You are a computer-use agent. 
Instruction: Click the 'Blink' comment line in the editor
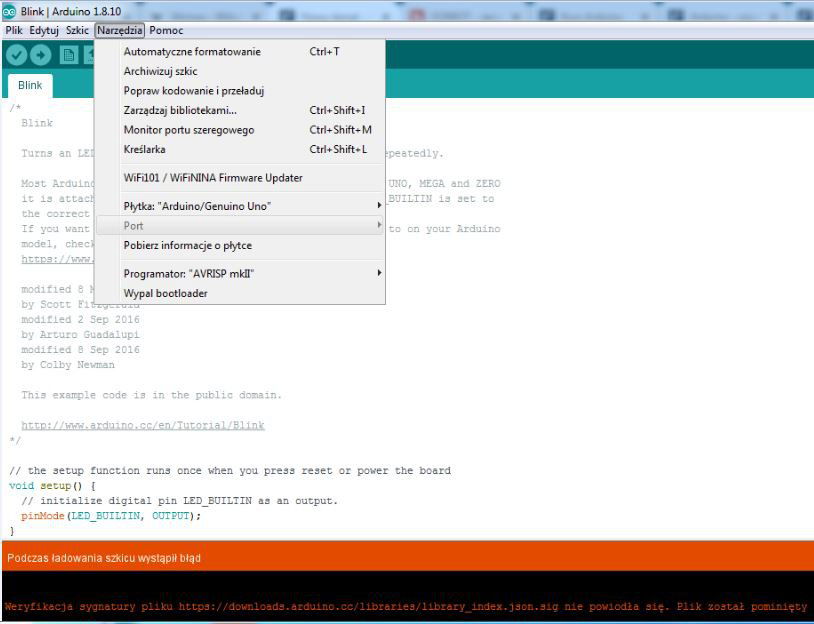coord(37,123)
